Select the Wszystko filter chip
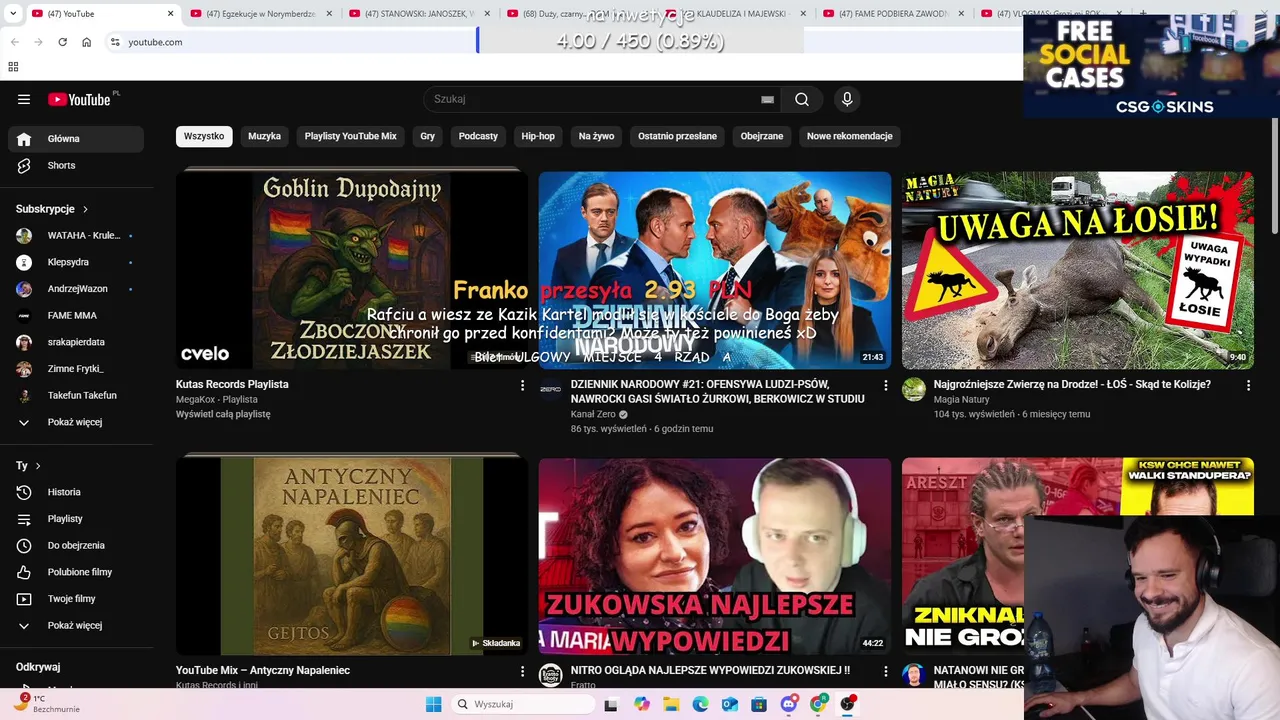This screenshot has width=1280, height=720. click(204, 136)
